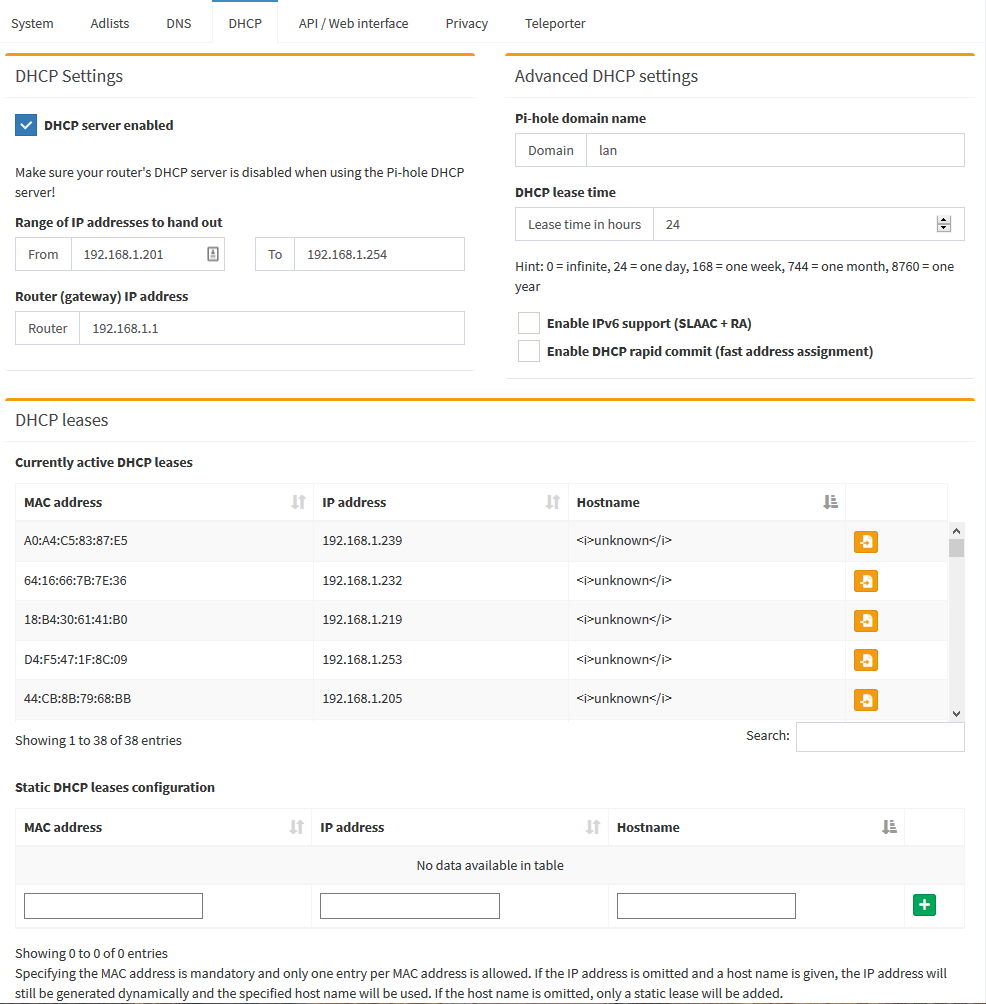The width and height of the screenshot is (986, 1004).
Task: Uncheck DHCP server enabled checkbox
Action: [x=26, y=125]
